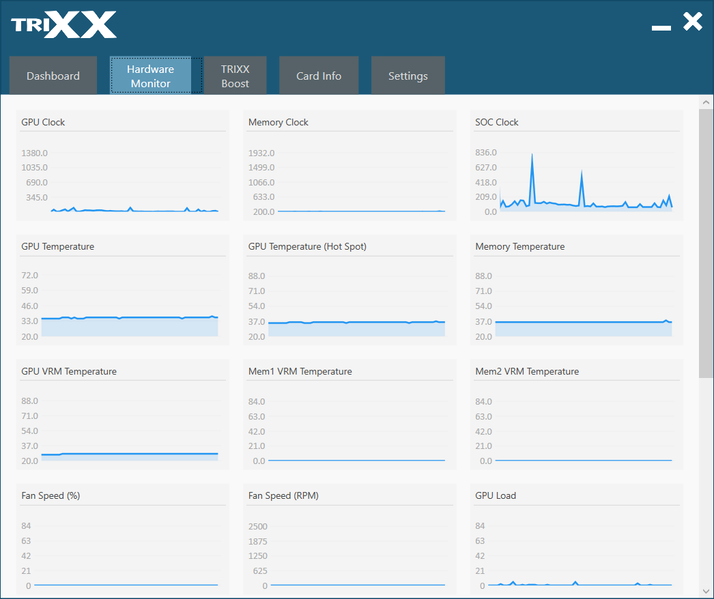Click the GPU Clock graph
This screenshot has width=714, height=599.
pyautogui.click(x=122, y=181)
